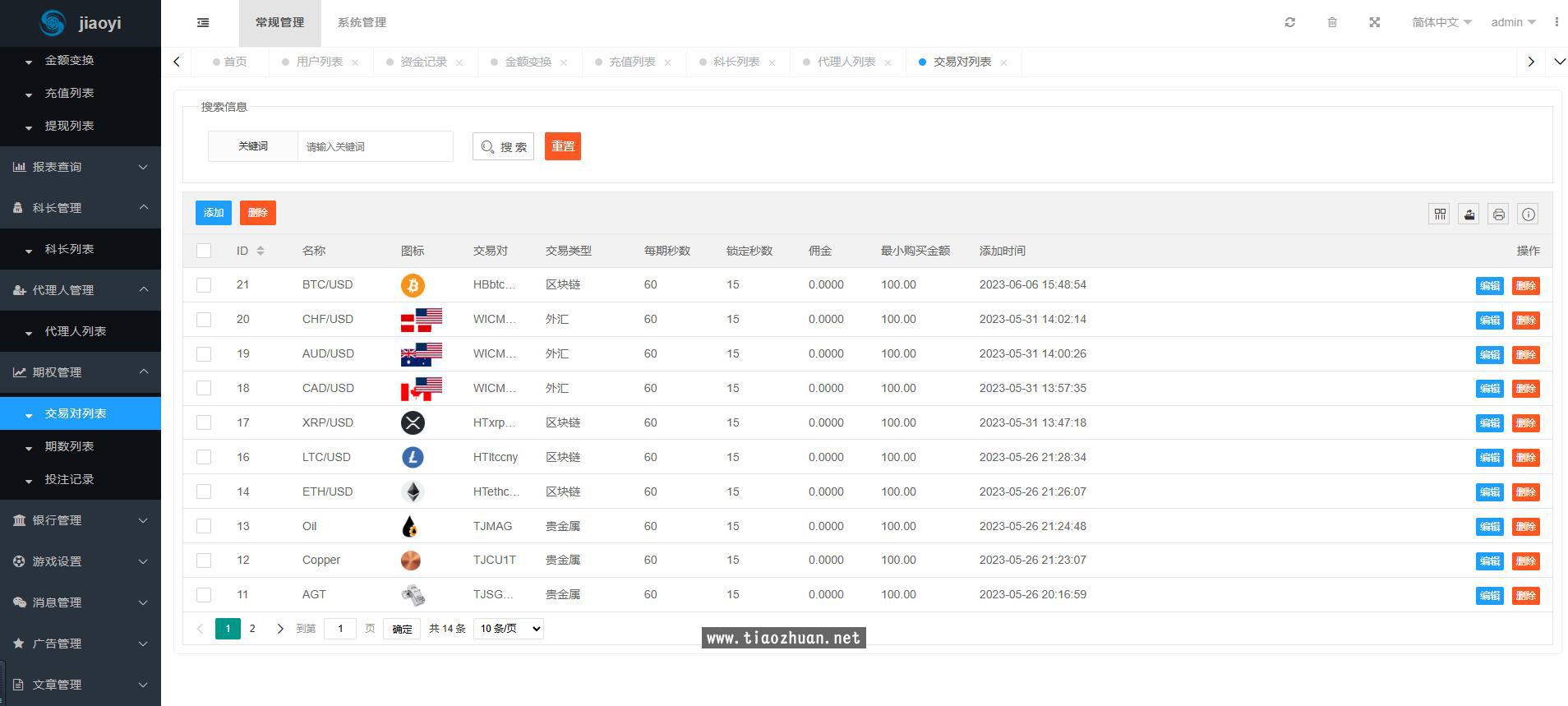Close the 交易对列表 tab
The width and height of the screenshot is (1568, 706).
click(1003, 62)
